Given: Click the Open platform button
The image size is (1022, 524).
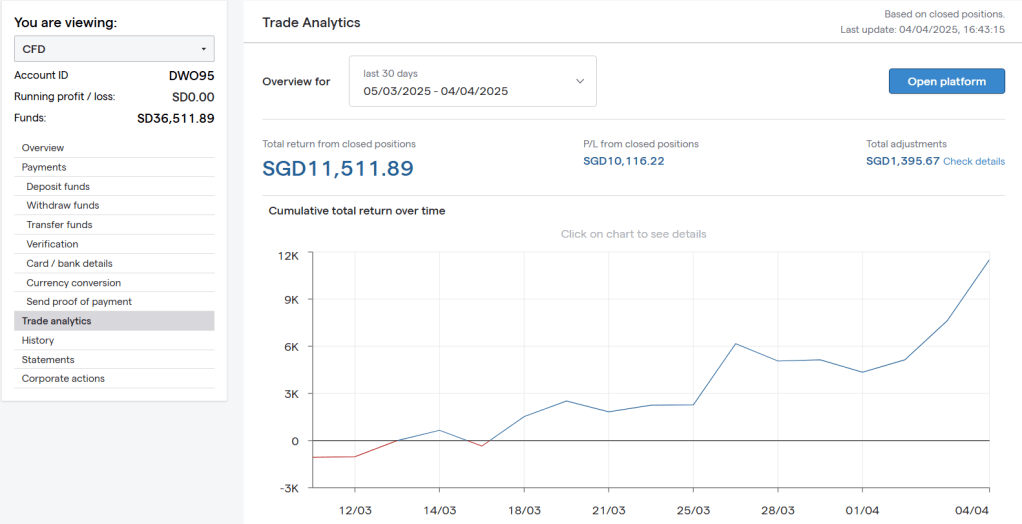Looking at the screenshot, I should (x=946, y=81).
